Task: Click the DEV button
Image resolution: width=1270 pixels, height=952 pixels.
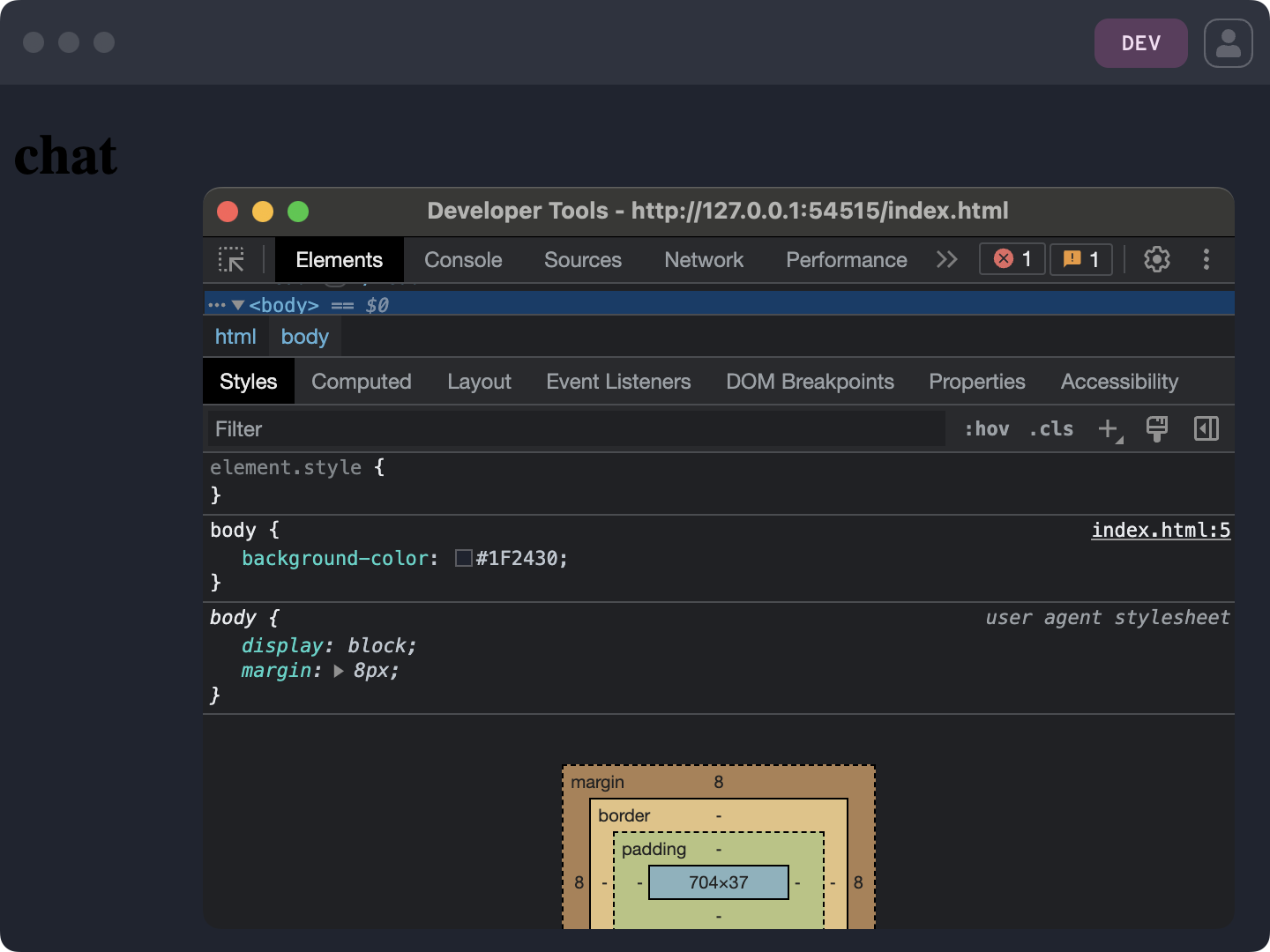Action: pos(1140,42)
